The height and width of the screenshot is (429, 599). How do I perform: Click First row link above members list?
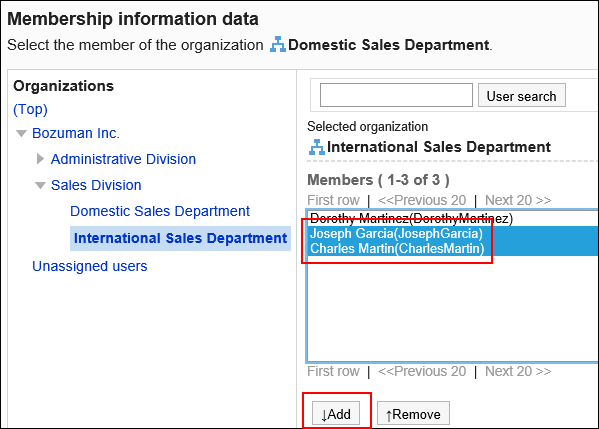pos(333,200)
